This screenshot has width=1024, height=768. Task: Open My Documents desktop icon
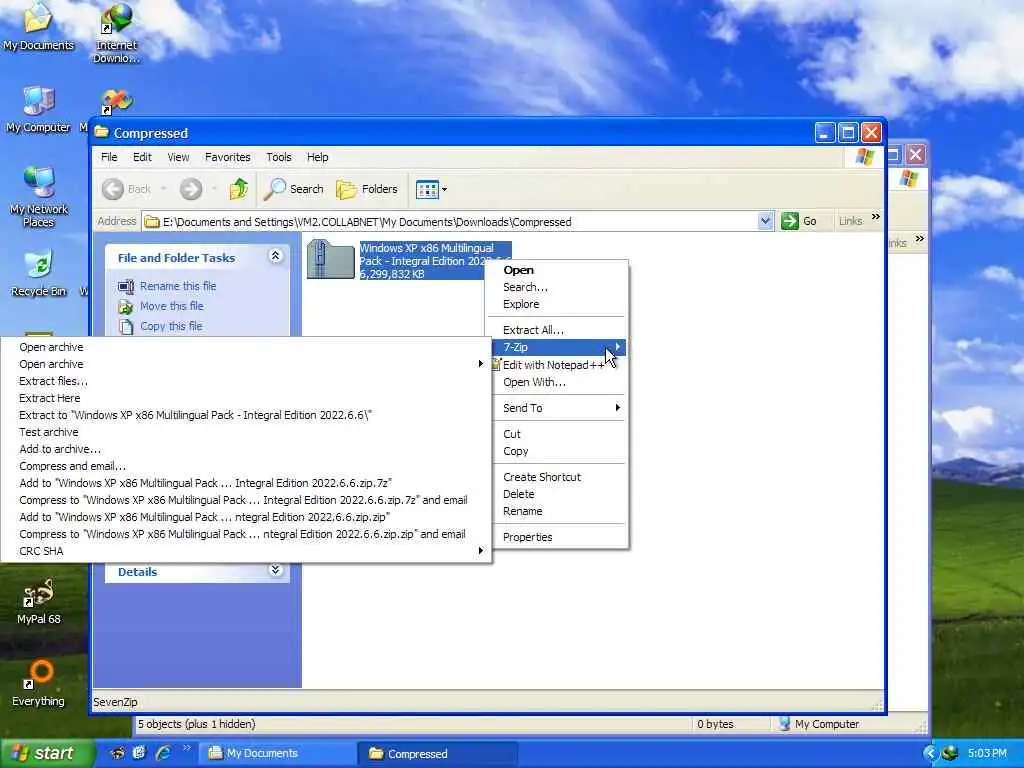tap(39, 27)
